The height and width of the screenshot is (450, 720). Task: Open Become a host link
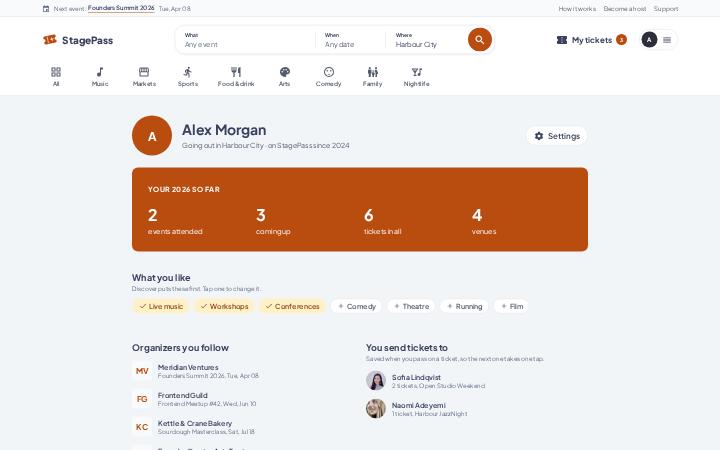pyautogui.click(x=624, y=9)
